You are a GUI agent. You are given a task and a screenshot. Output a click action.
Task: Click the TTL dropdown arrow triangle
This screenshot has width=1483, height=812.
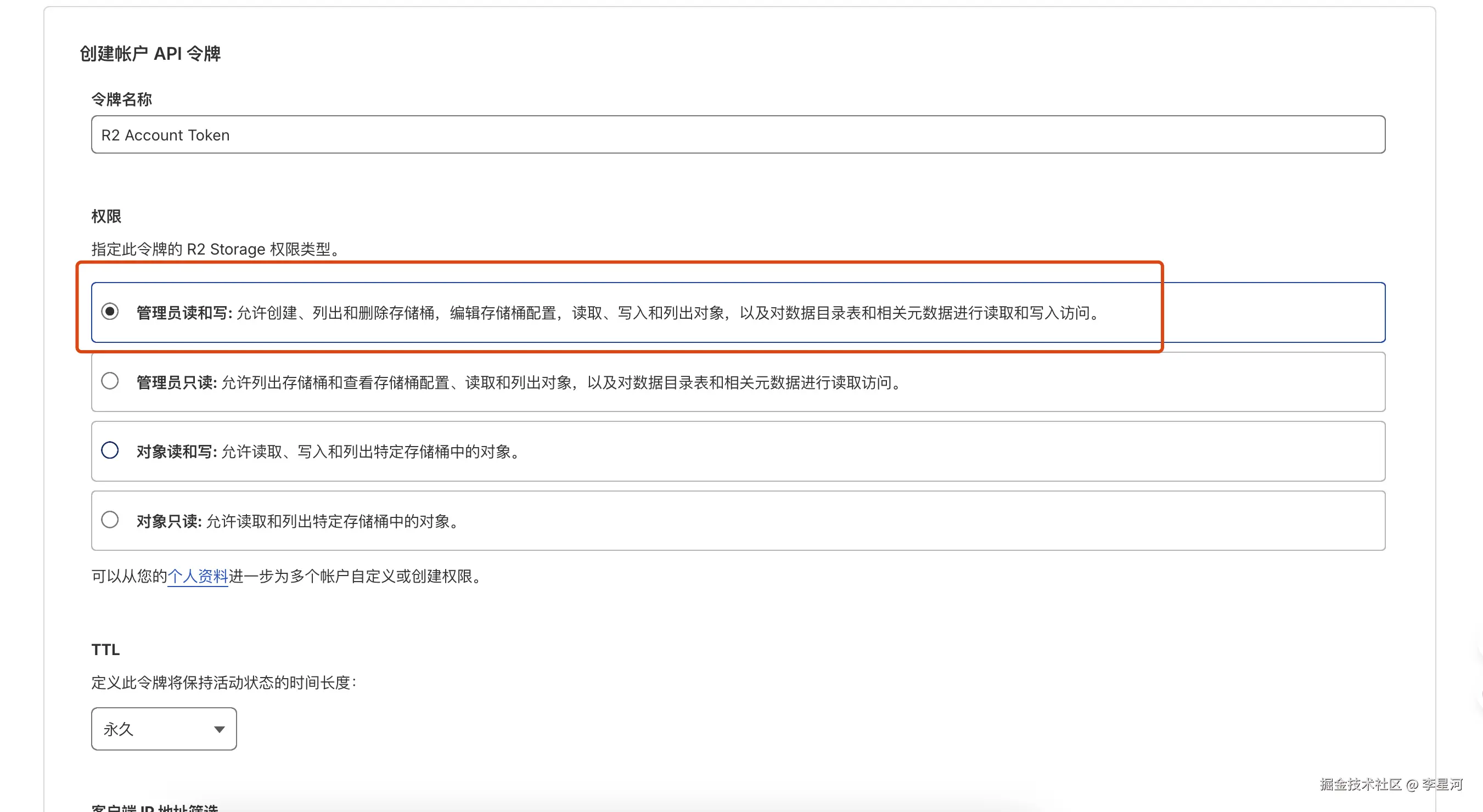[220, 730]
